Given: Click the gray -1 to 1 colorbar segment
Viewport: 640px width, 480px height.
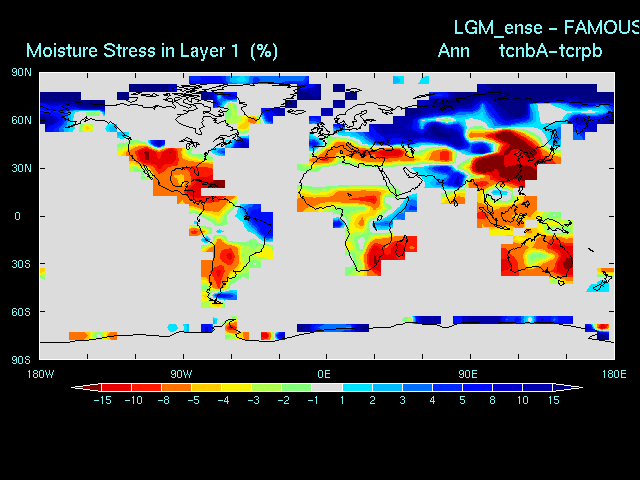Looking at the screenshot, I should pos(327,387).
